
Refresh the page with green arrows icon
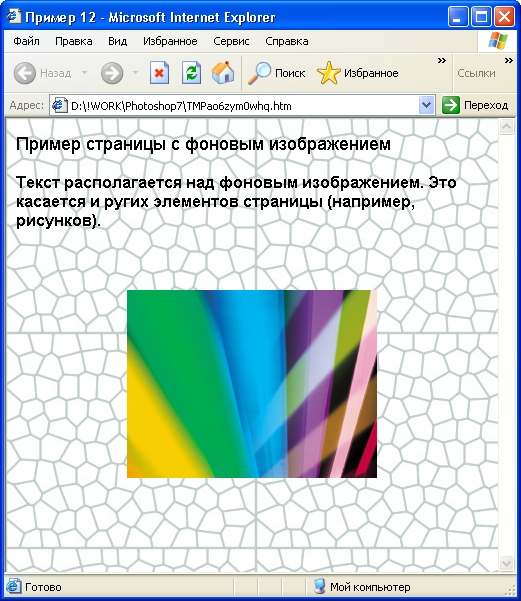pos(191,72)
